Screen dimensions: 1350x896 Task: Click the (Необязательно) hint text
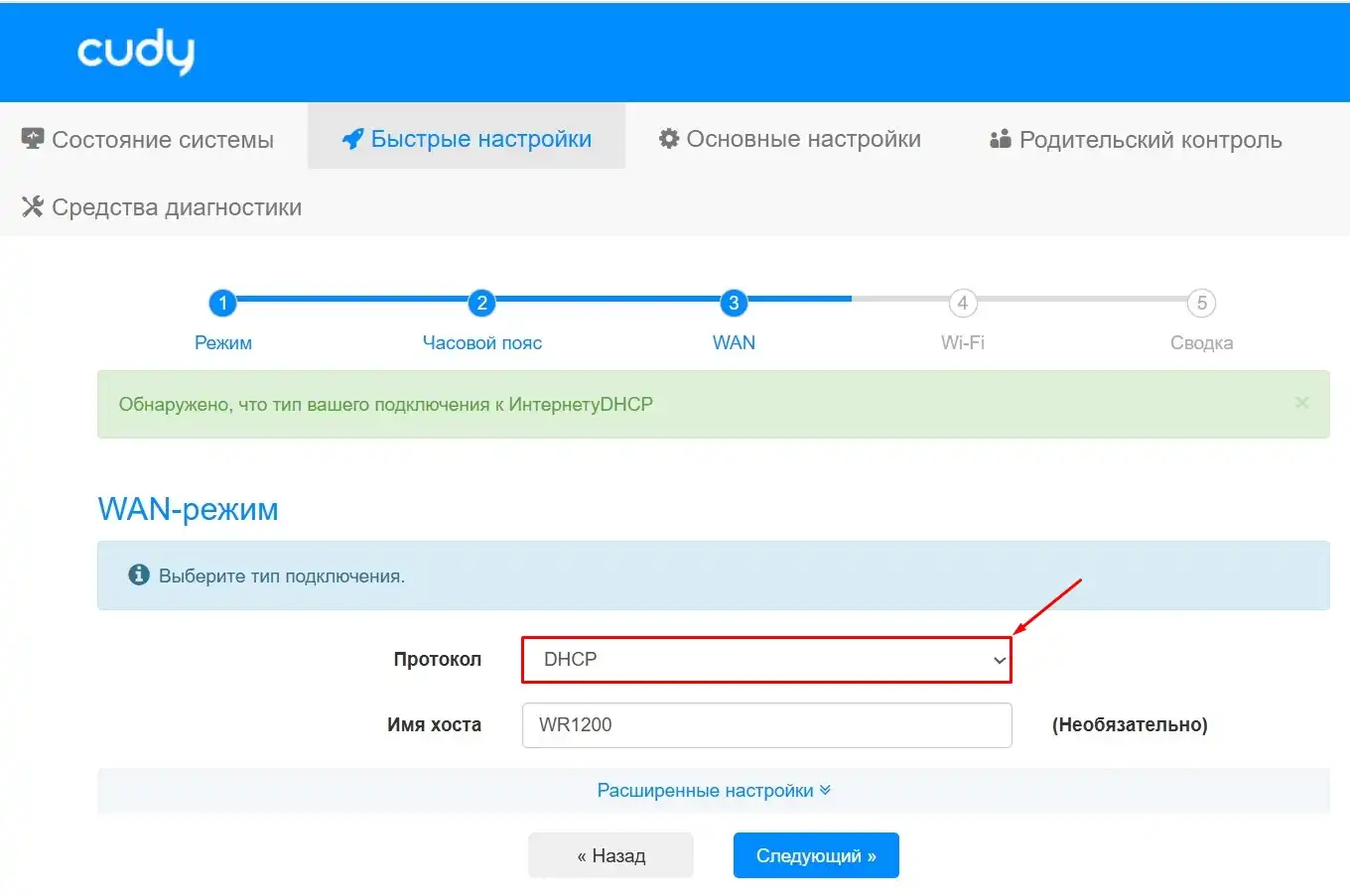1130,725
